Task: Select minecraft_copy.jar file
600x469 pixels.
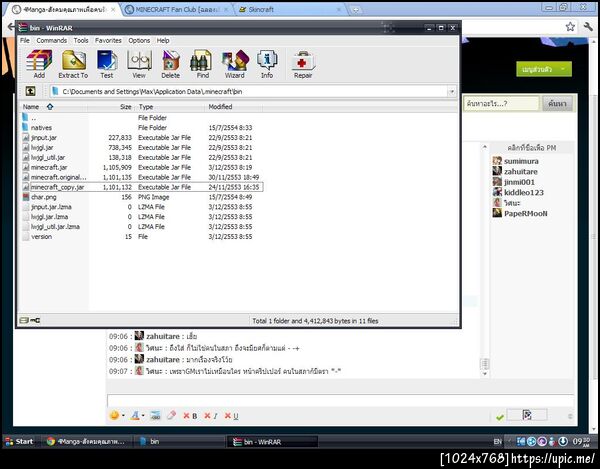Action: coord(57,187)
